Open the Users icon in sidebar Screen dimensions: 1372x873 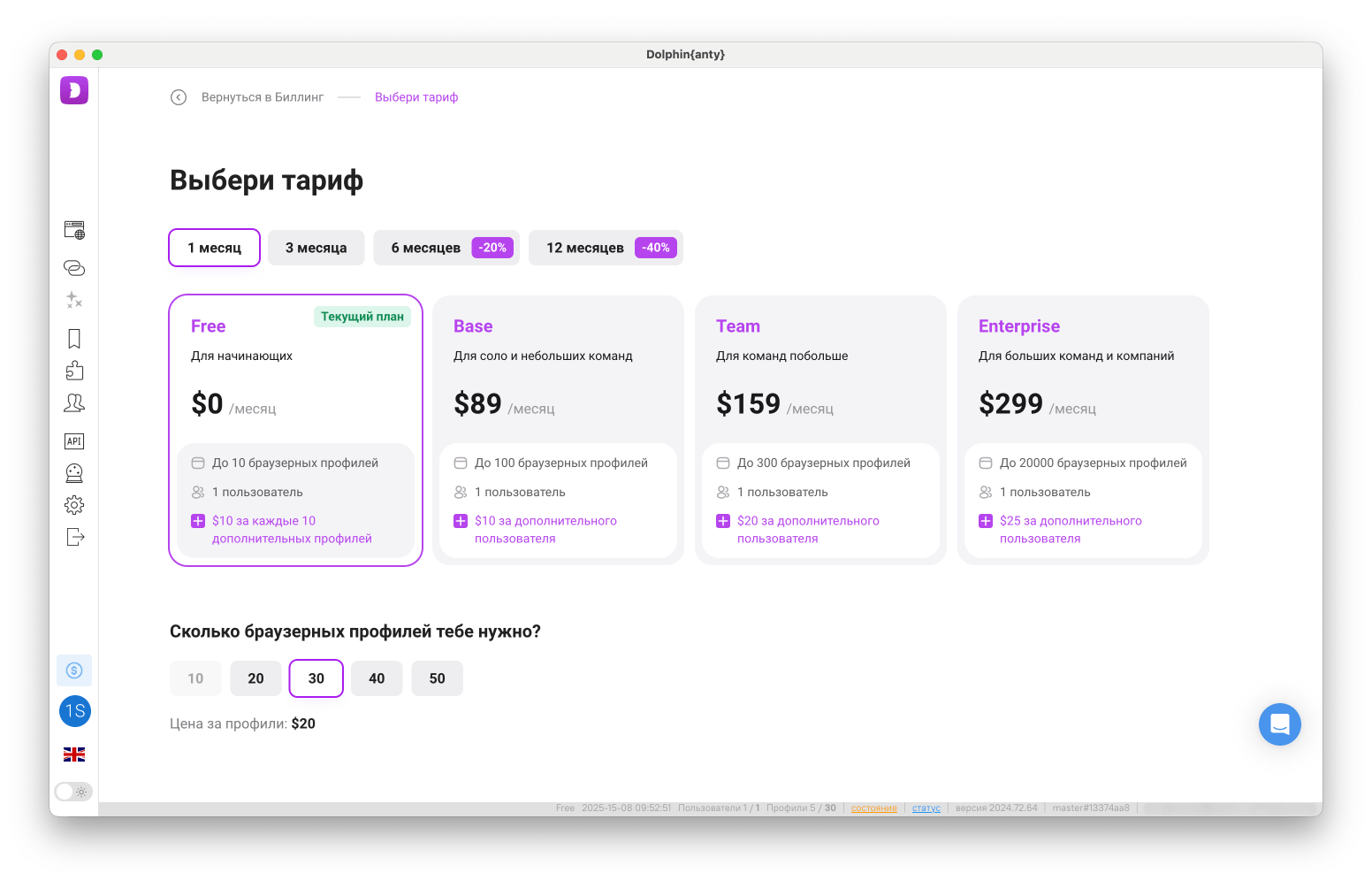tap(74, 403)
